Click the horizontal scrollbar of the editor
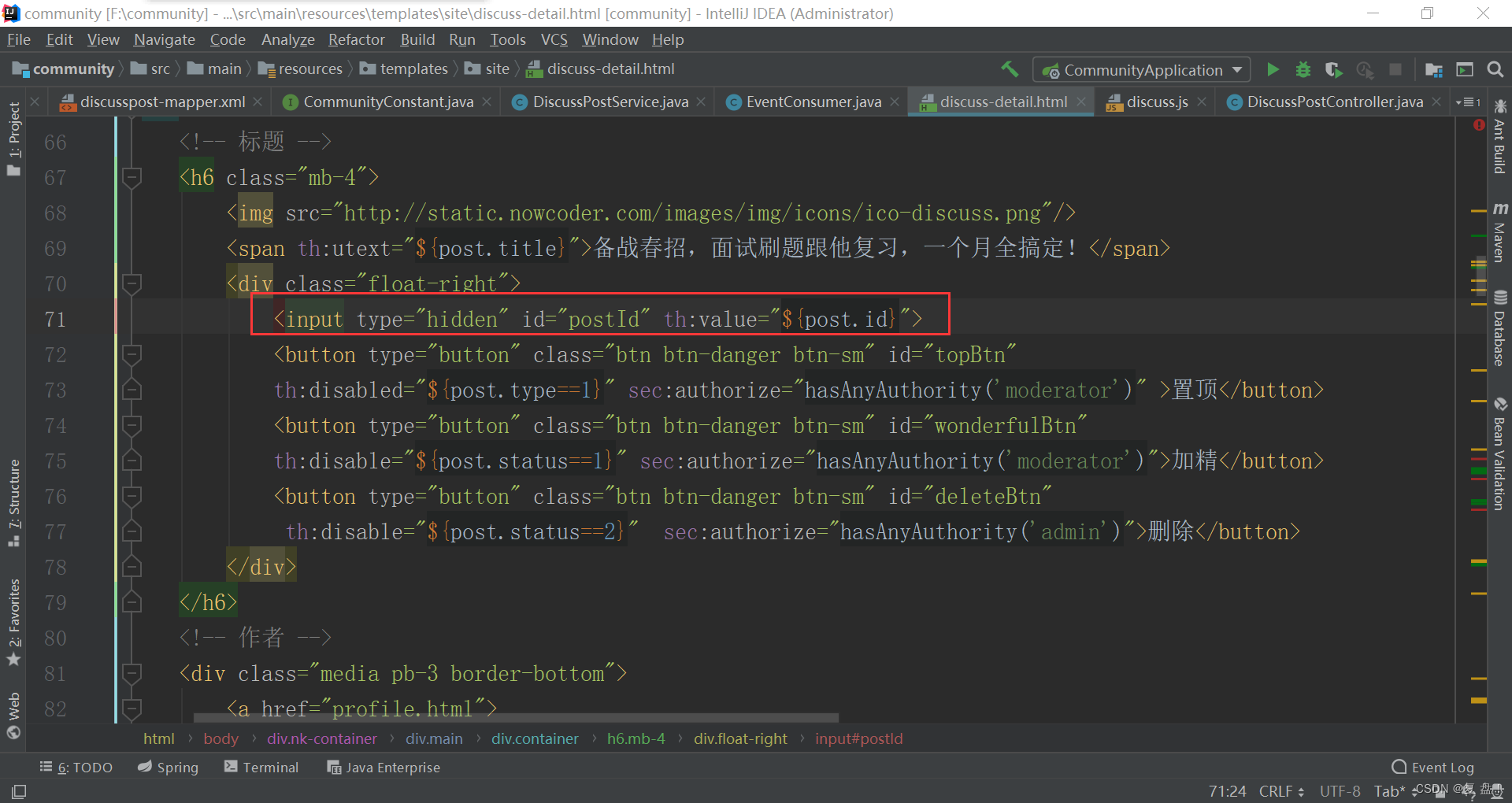This screenshot has width=1512, height=803. [x=516, y=717]
